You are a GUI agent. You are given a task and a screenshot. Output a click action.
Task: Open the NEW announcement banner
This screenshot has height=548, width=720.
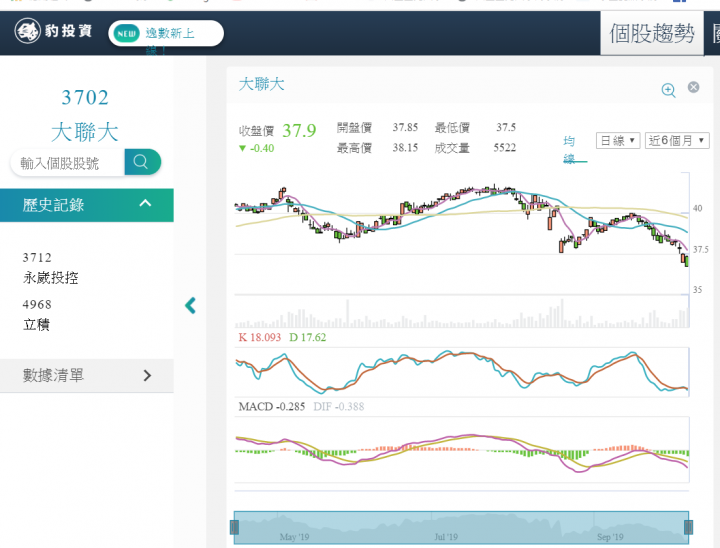click(166, 33)
